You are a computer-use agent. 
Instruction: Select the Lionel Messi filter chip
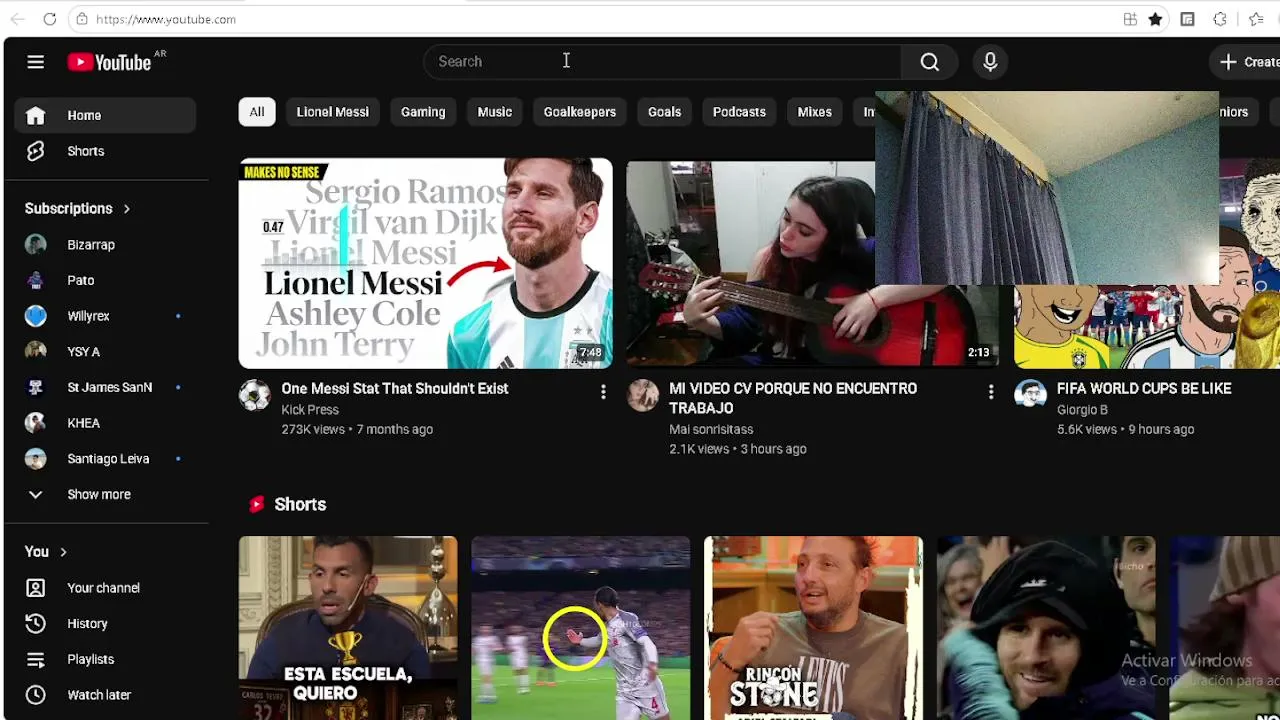point(333,112)
